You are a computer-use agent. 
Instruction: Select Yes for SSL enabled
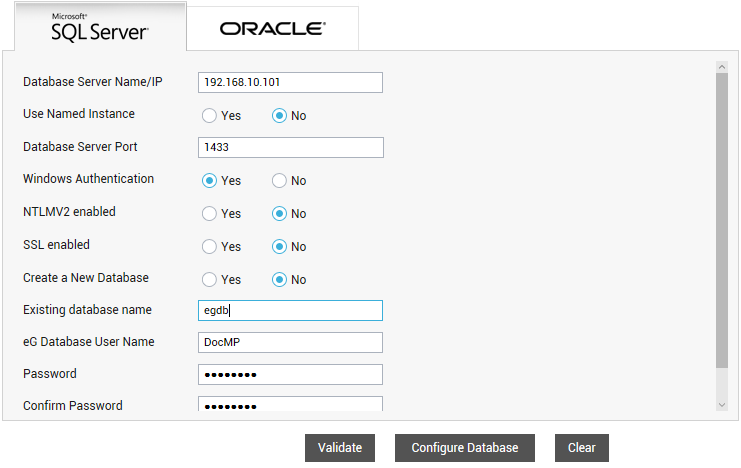click(x=209, y=247)
